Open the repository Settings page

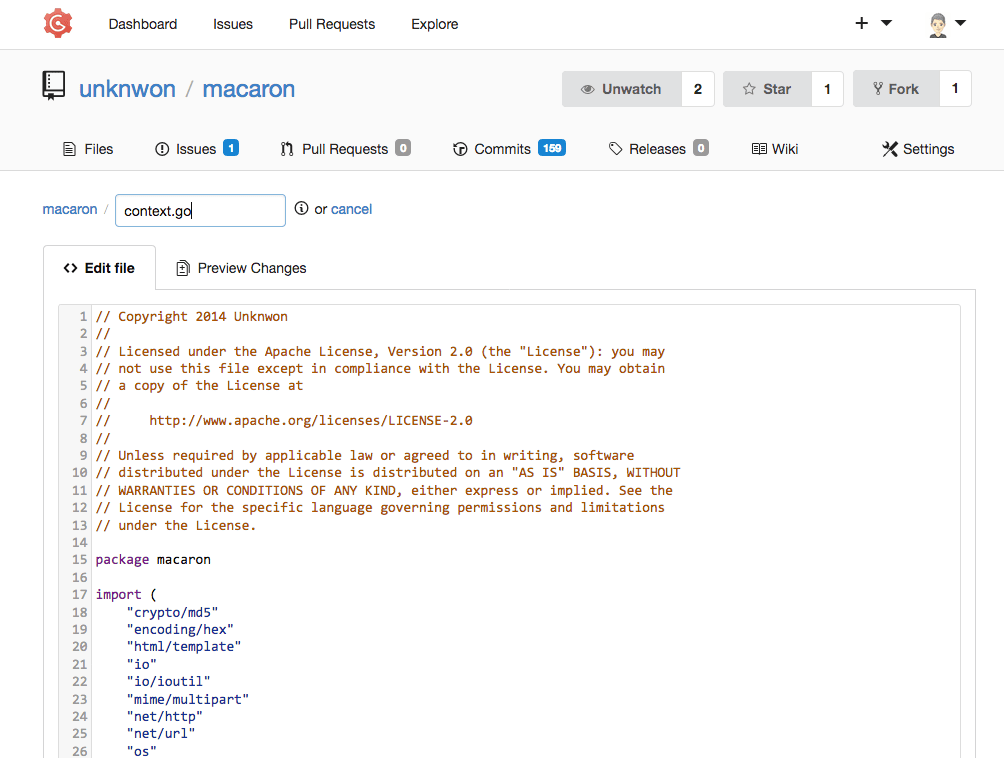pos(918,149)
